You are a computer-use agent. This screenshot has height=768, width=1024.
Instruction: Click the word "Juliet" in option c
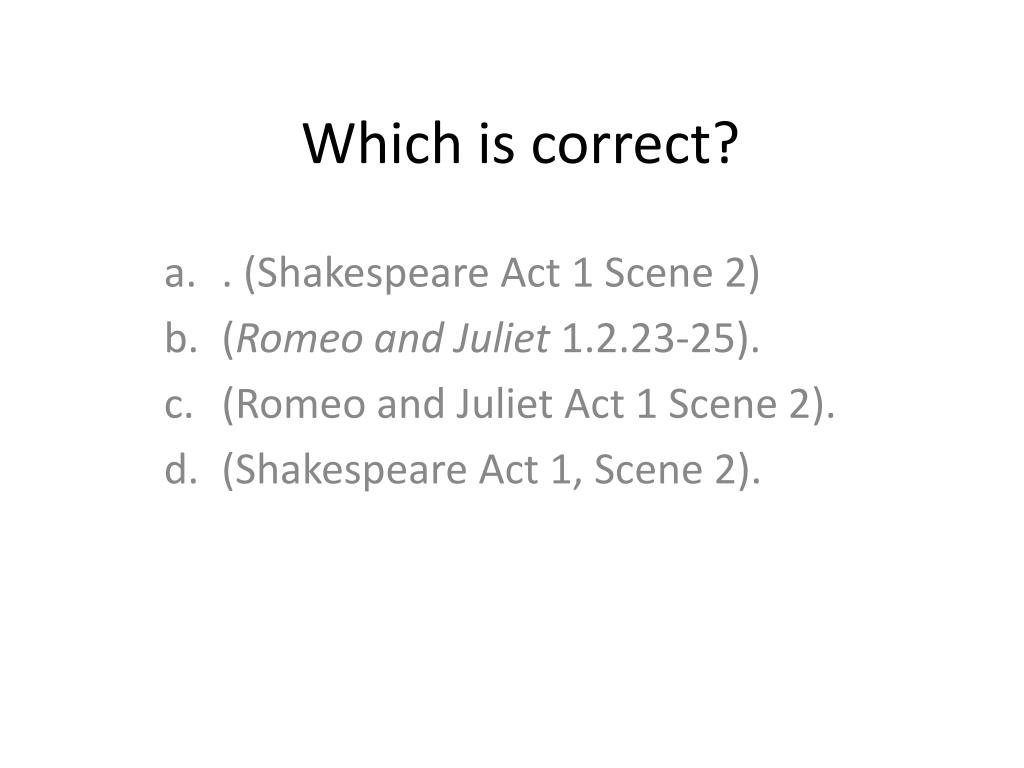504,404
